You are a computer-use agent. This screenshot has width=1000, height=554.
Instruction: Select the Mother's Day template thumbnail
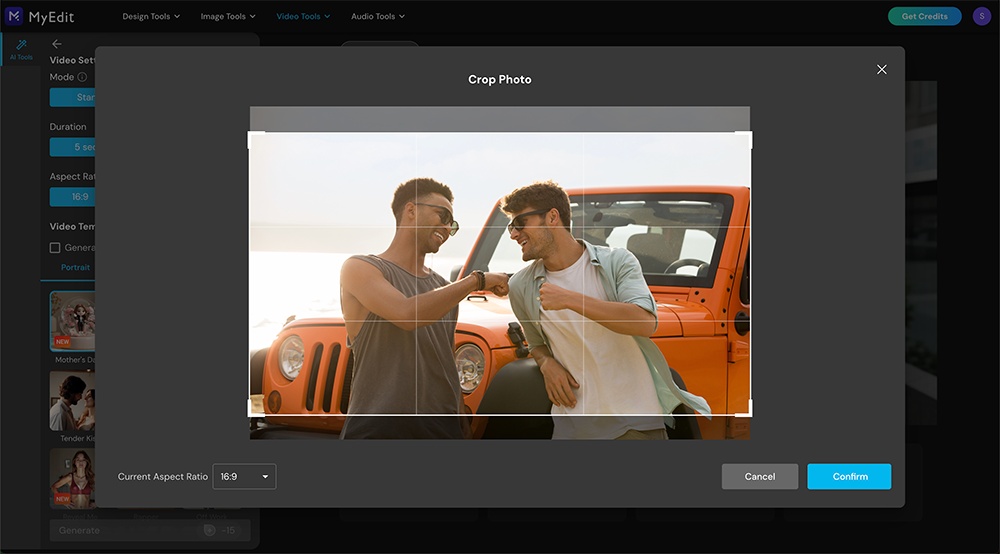(x=73, y=321)
